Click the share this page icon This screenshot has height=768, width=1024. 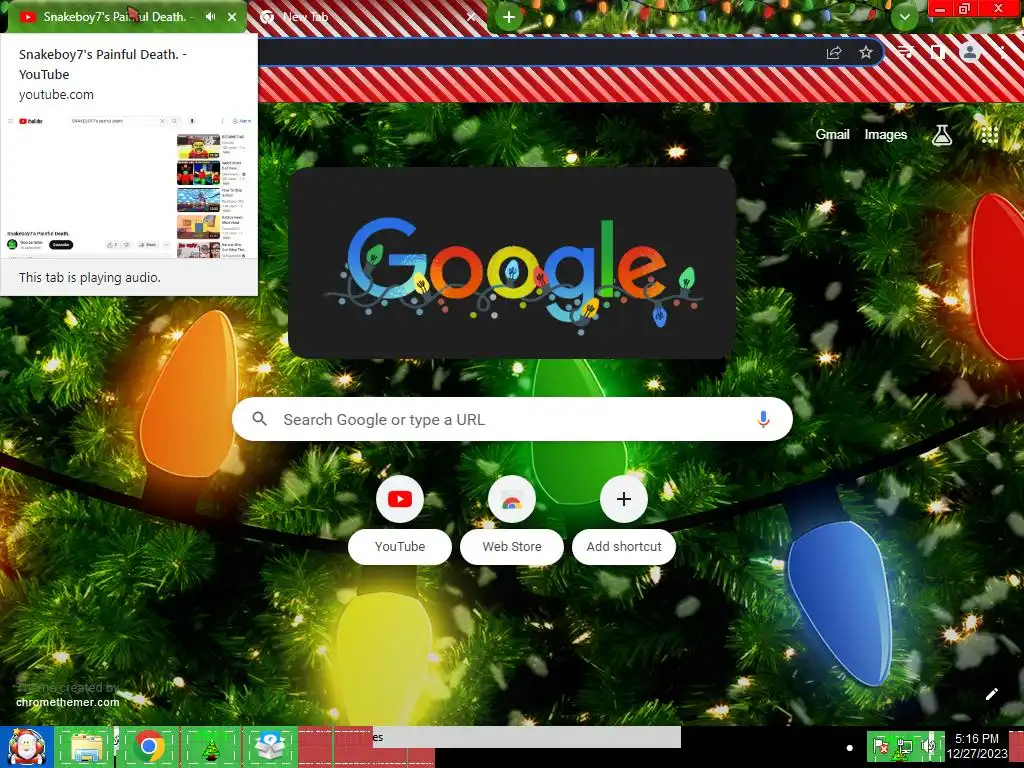(x=834, y=53)
